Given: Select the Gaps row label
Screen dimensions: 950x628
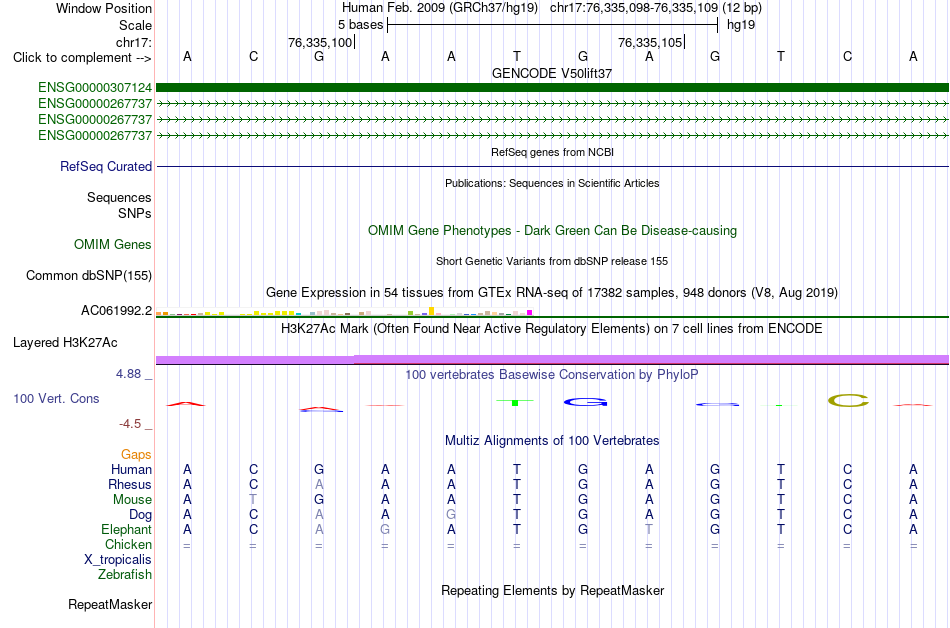Looking at the screenshot, I should [136, 454].
